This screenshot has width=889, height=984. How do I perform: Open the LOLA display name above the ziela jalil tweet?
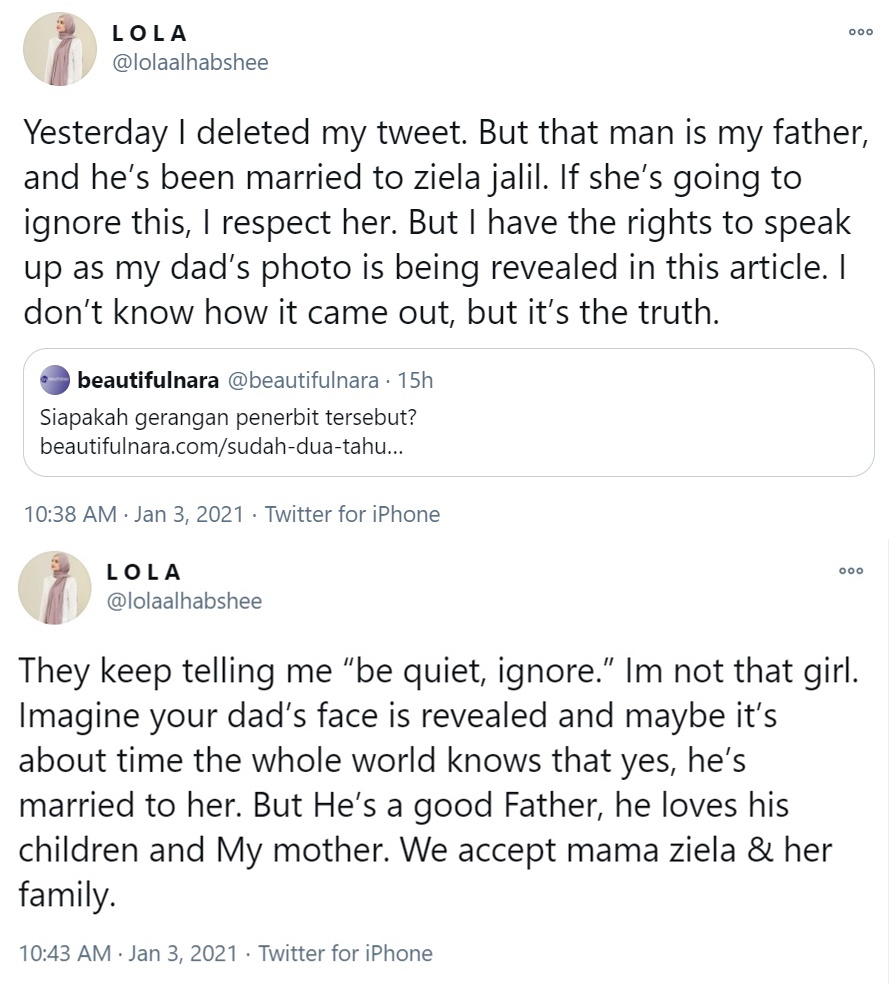point(150,33)
